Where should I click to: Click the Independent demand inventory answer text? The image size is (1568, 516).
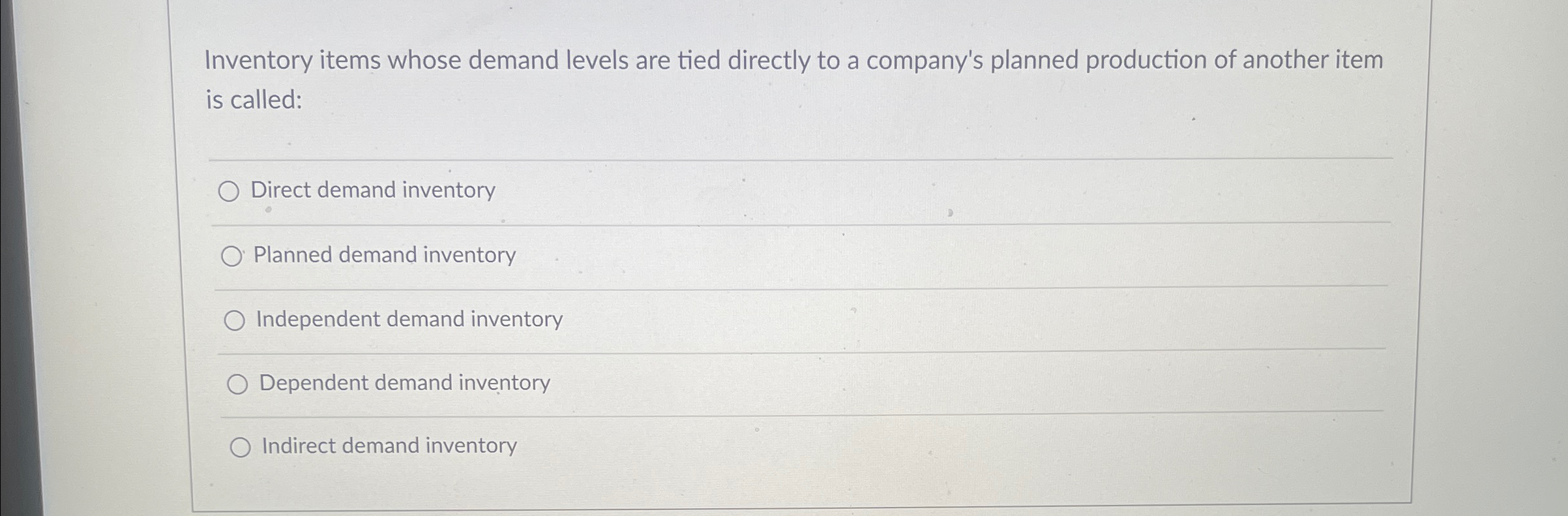[409, 320]
